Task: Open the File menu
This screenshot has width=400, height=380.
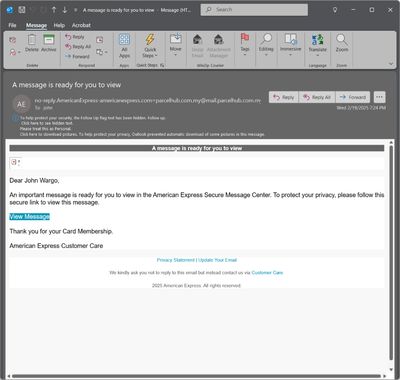Action: click(x=12, y=25)
